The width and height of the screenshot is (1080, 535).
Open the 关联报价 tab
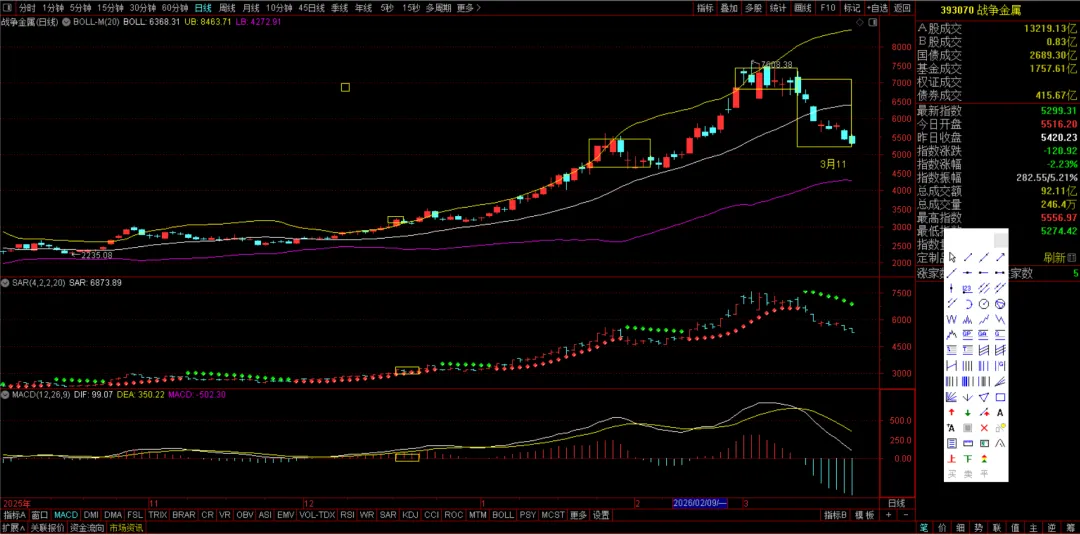pos(47,528)
